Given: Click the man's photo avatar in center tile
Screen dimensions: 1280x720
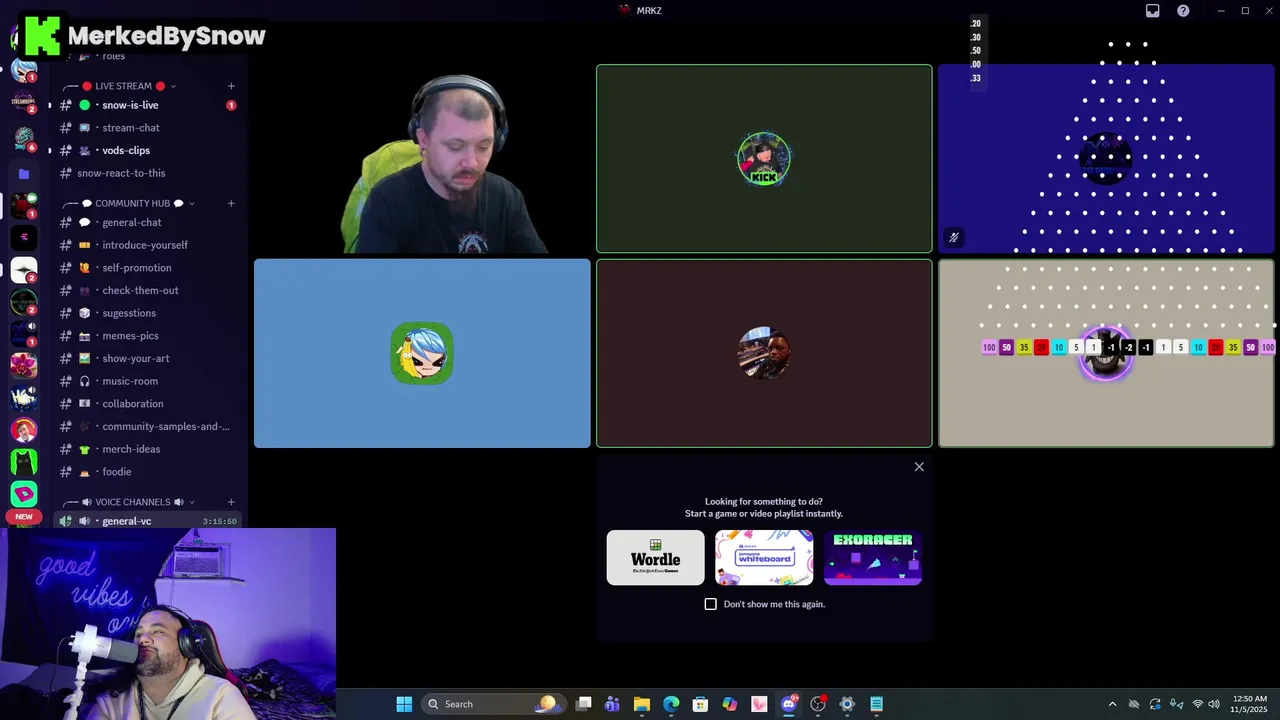Looking at the screenshot, I should pyautogui.click(x=764, y=353).
